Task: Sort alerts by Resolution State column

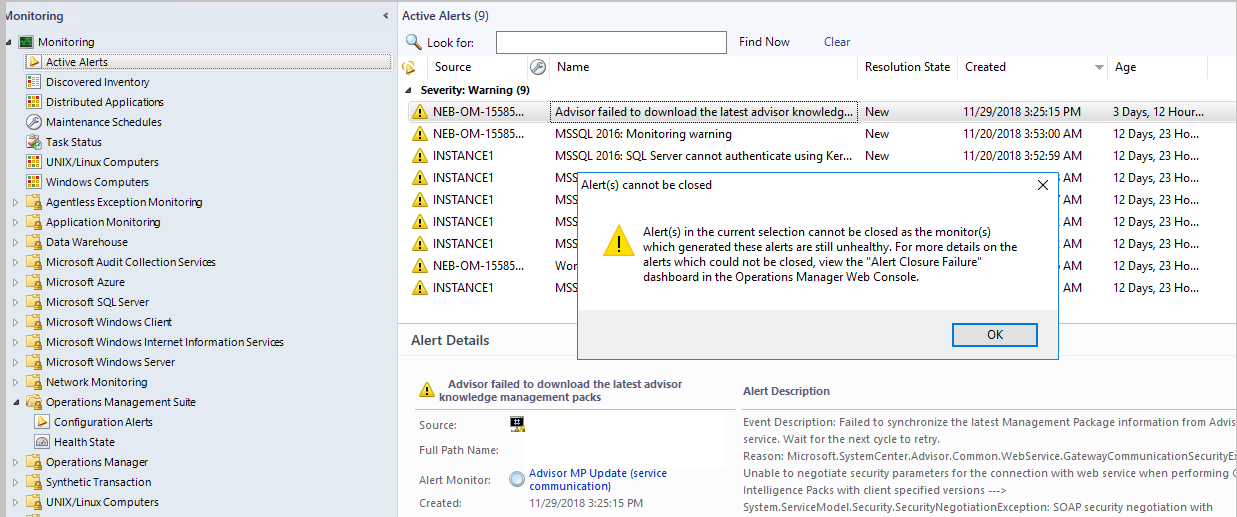Action: (908, 68)
